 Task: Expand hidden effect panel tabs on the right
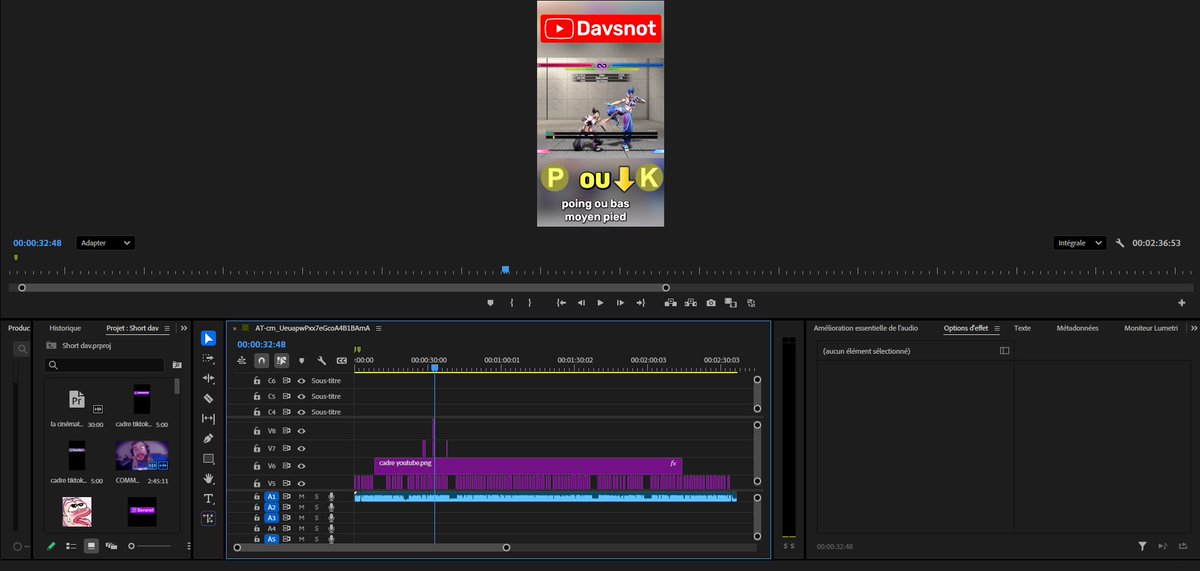click(1194, 328)
